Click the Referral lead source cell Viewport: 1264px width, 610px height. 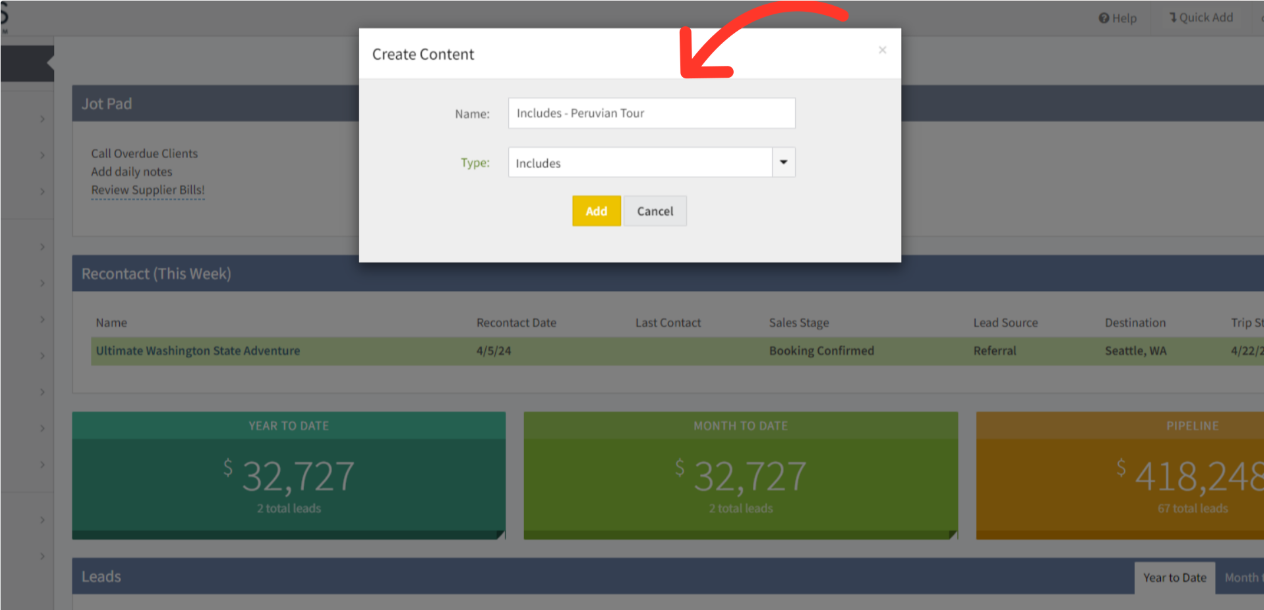pyautogui.click(x=995, y=351)
